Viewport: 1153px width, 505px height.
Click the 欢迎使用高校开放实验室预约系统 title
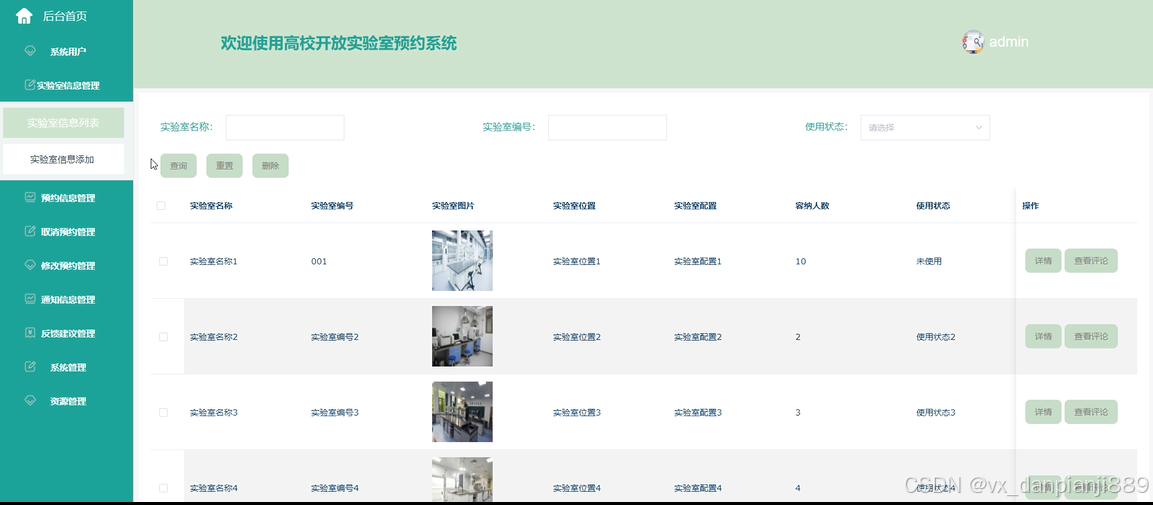click(x=339, y=43)
